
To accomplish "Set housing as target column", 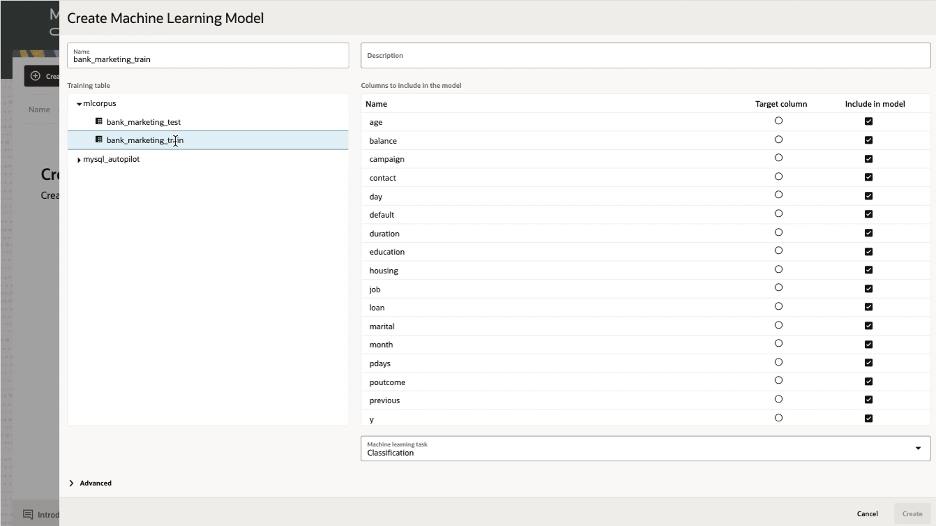I will 778,269.
